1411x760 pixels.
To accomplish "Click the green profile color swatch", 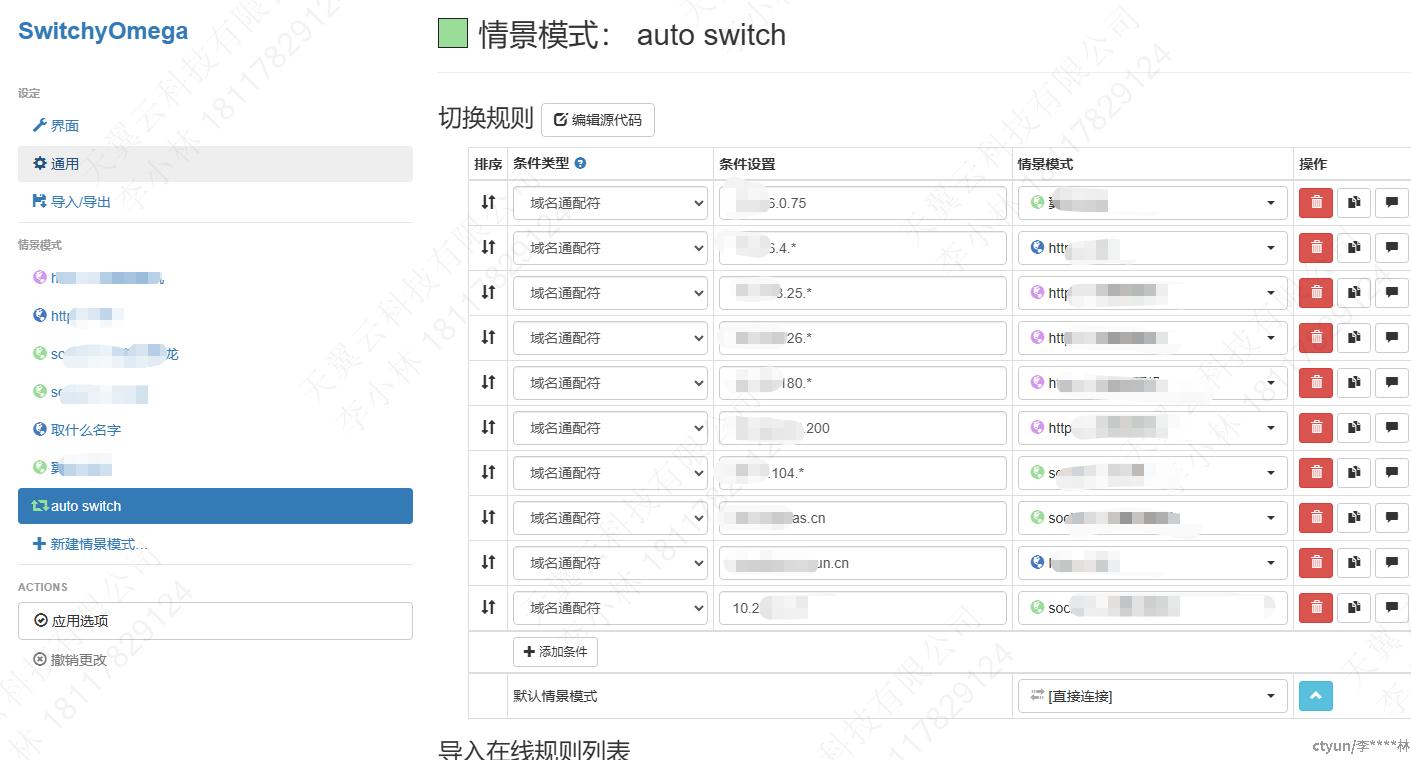I will (453, 33).
